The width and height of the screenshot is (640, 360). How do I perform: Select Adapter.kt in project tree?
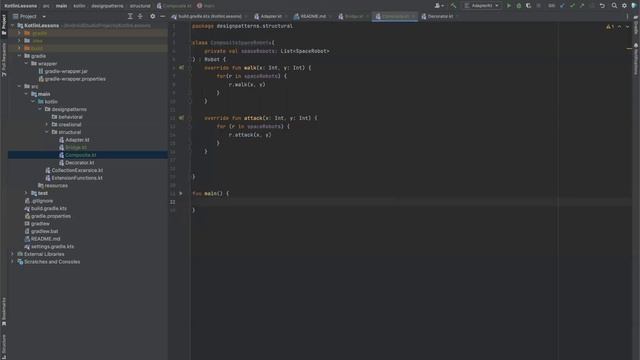77,140
